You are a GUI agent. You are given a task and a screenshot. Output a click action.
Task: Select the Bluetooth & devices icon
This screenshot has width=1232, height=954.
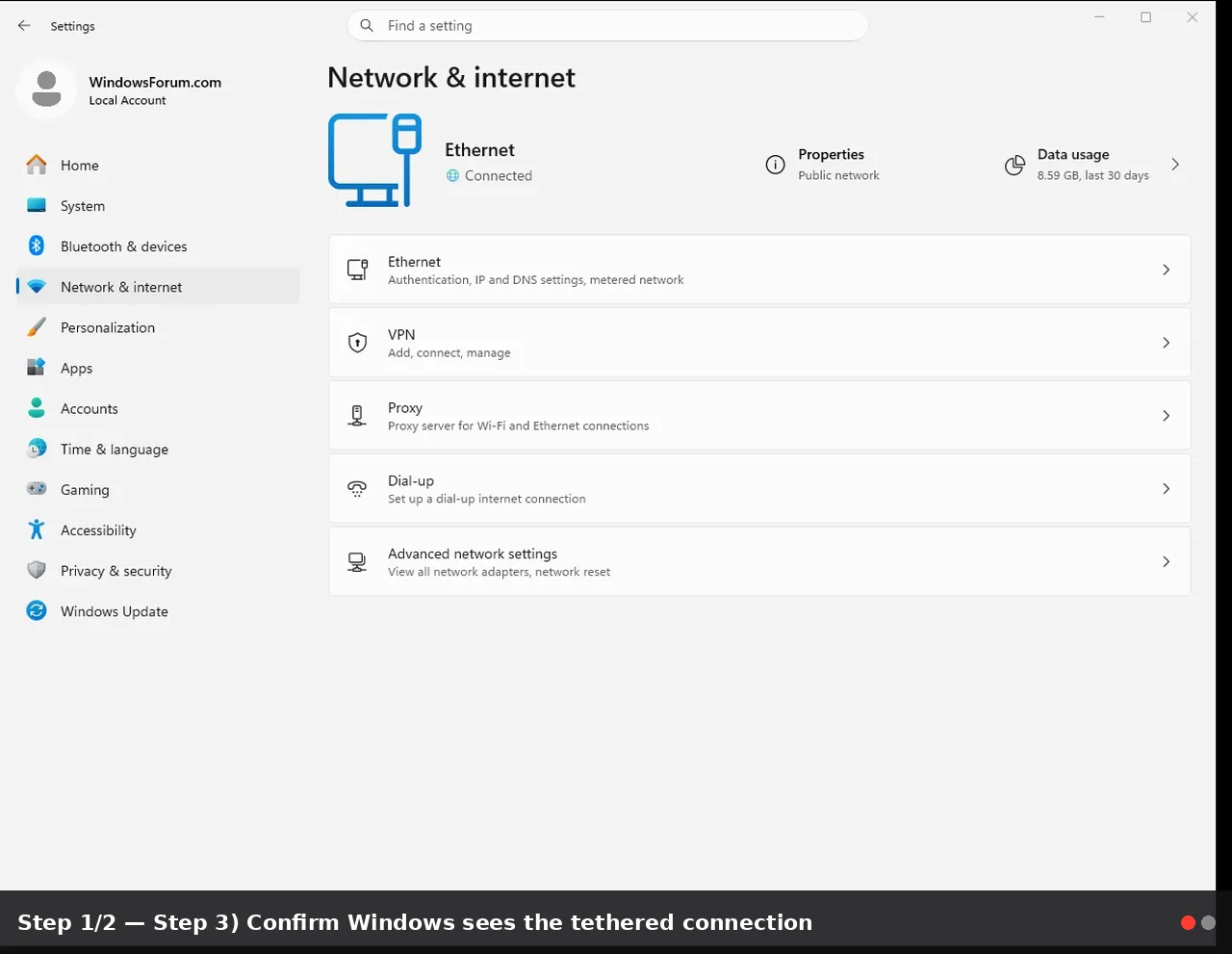[37, 245]
